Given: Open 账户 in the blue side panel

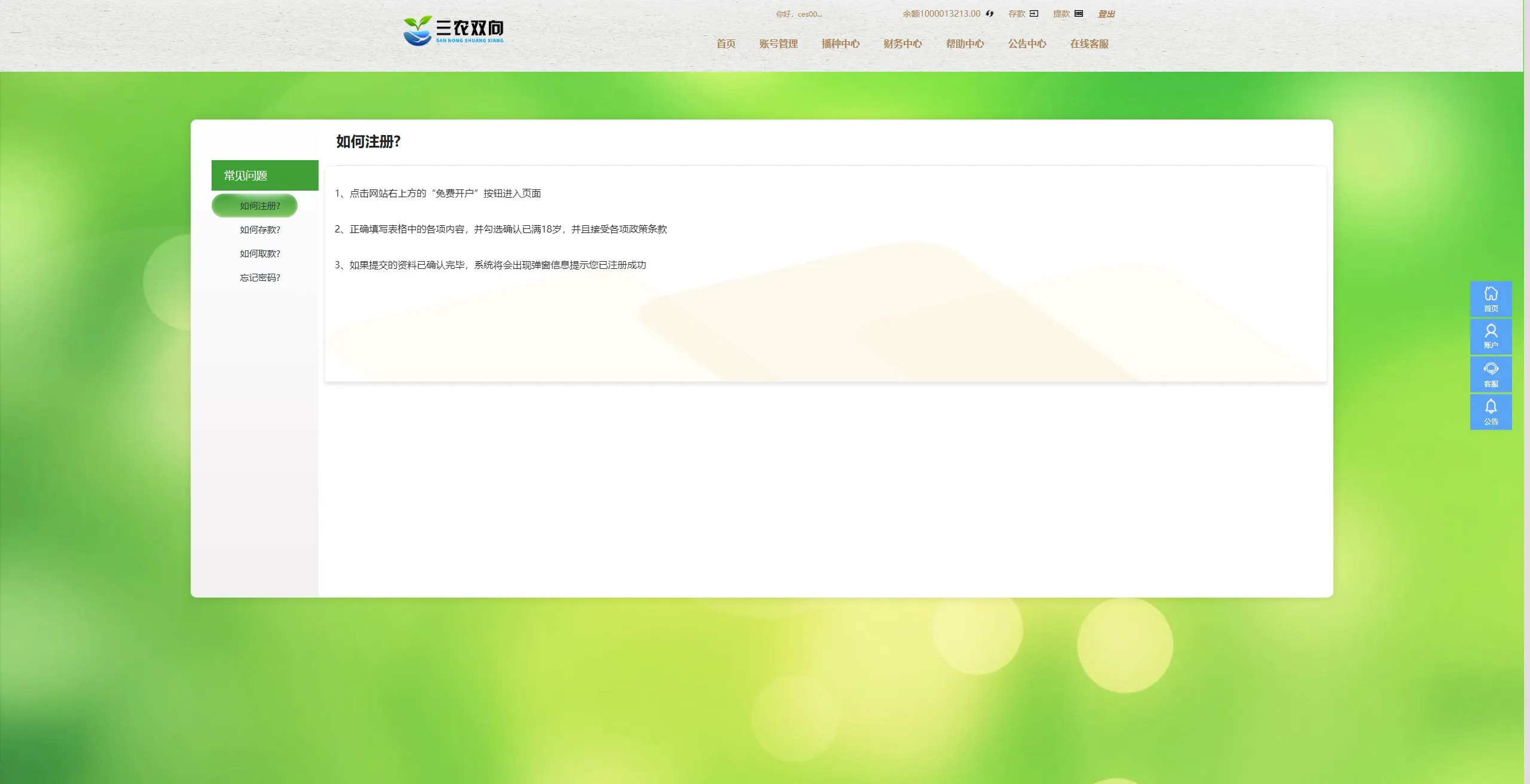Looking at the screenshot, I should [x=1491, y=336].
